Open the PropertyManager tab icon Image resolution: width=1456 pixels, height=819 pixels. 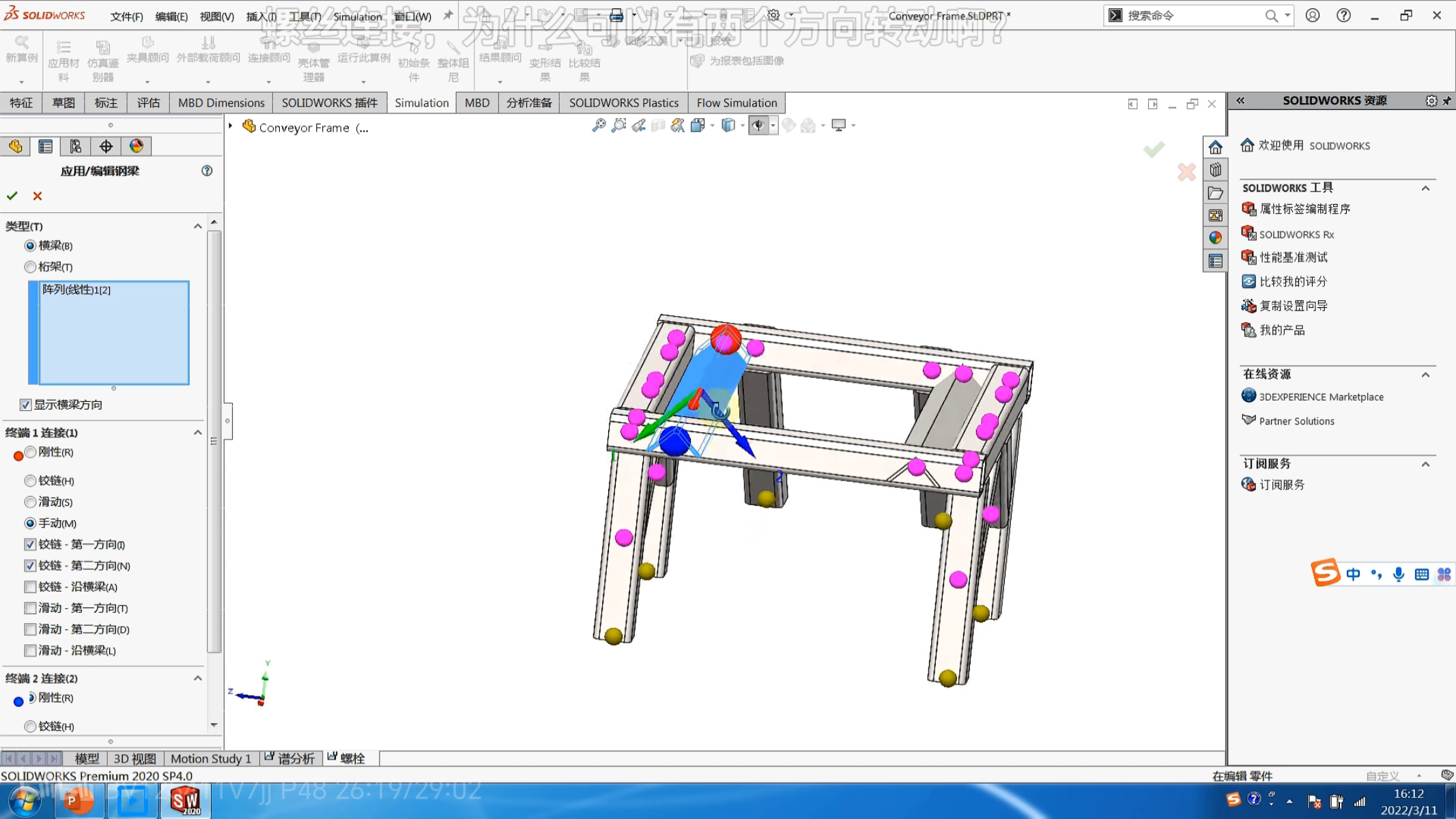click(46, 146)
